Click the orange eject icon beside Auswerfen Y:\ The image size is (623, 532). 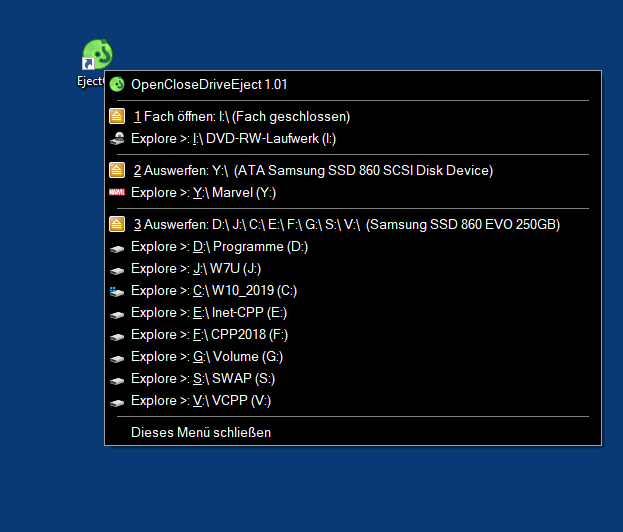[x=117, y=170]
